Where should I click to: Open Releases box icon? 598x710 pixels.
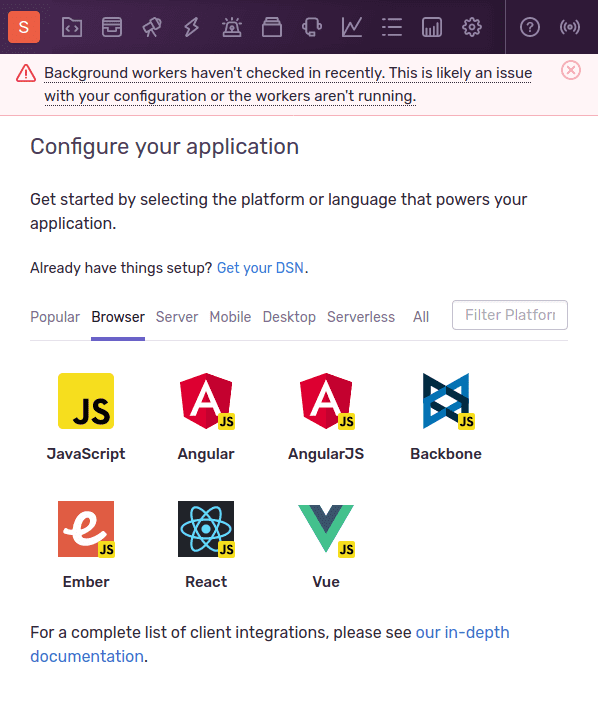tap(272, 27)
